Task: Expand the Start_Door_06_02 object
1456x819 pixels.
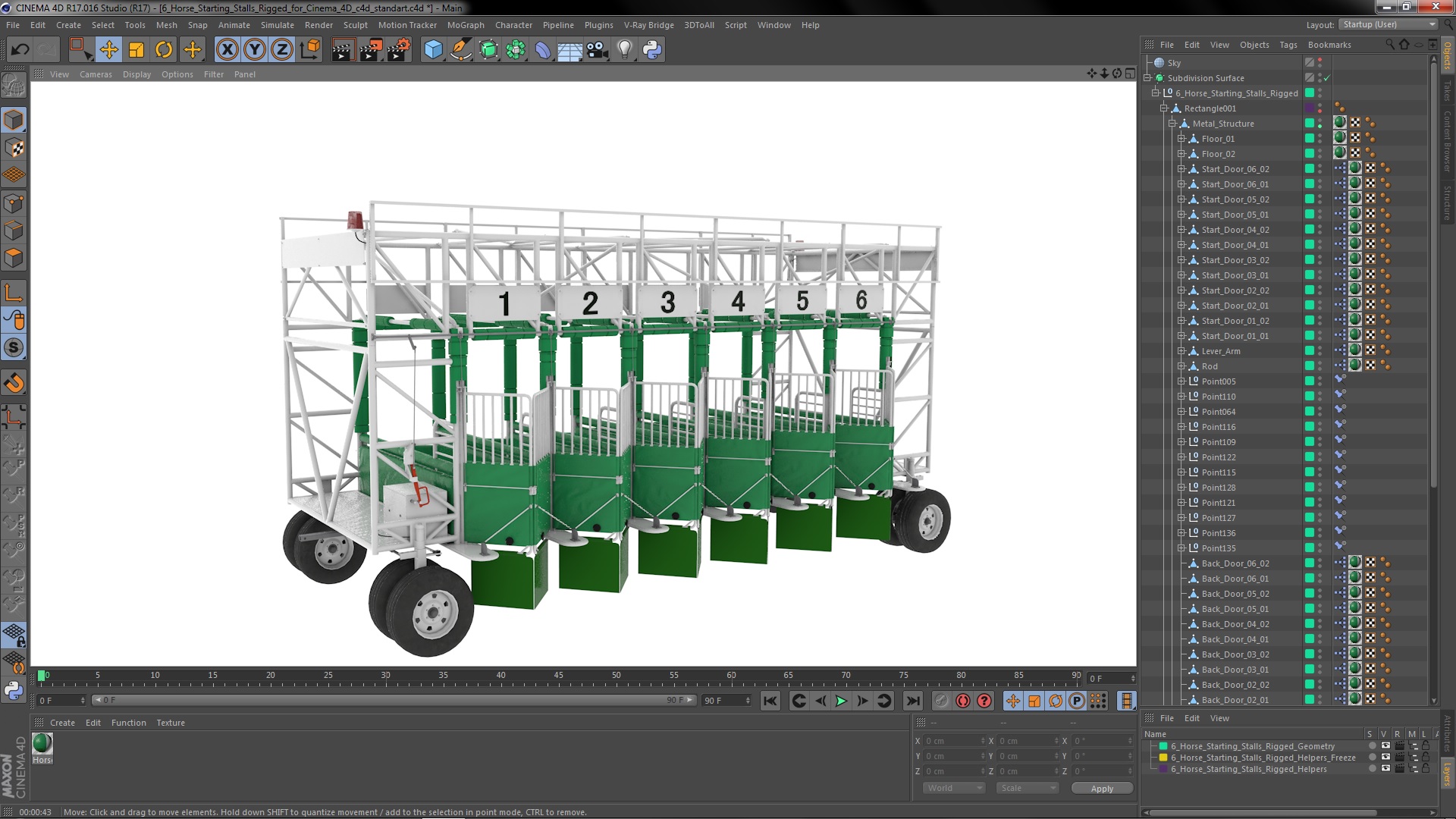Action: pyautogui.click(x=1181, y=169)
